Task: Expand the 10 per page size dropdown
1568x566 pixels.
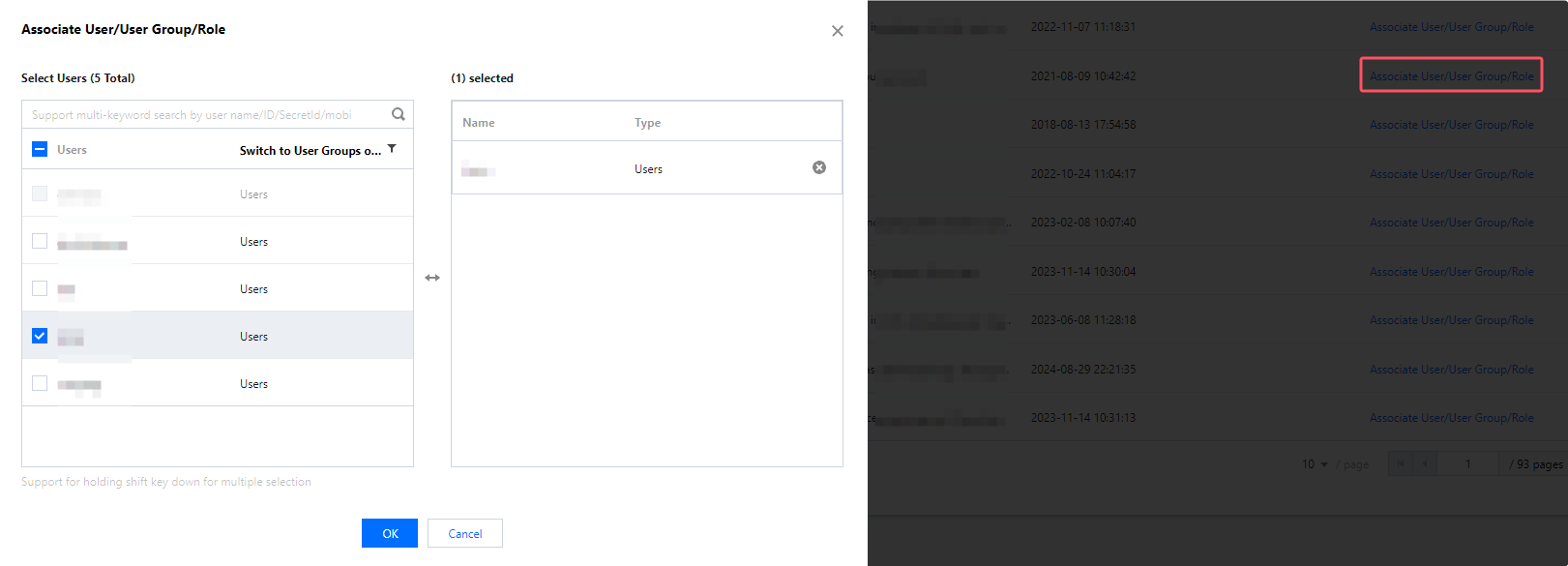Action: click(1315, 464)
